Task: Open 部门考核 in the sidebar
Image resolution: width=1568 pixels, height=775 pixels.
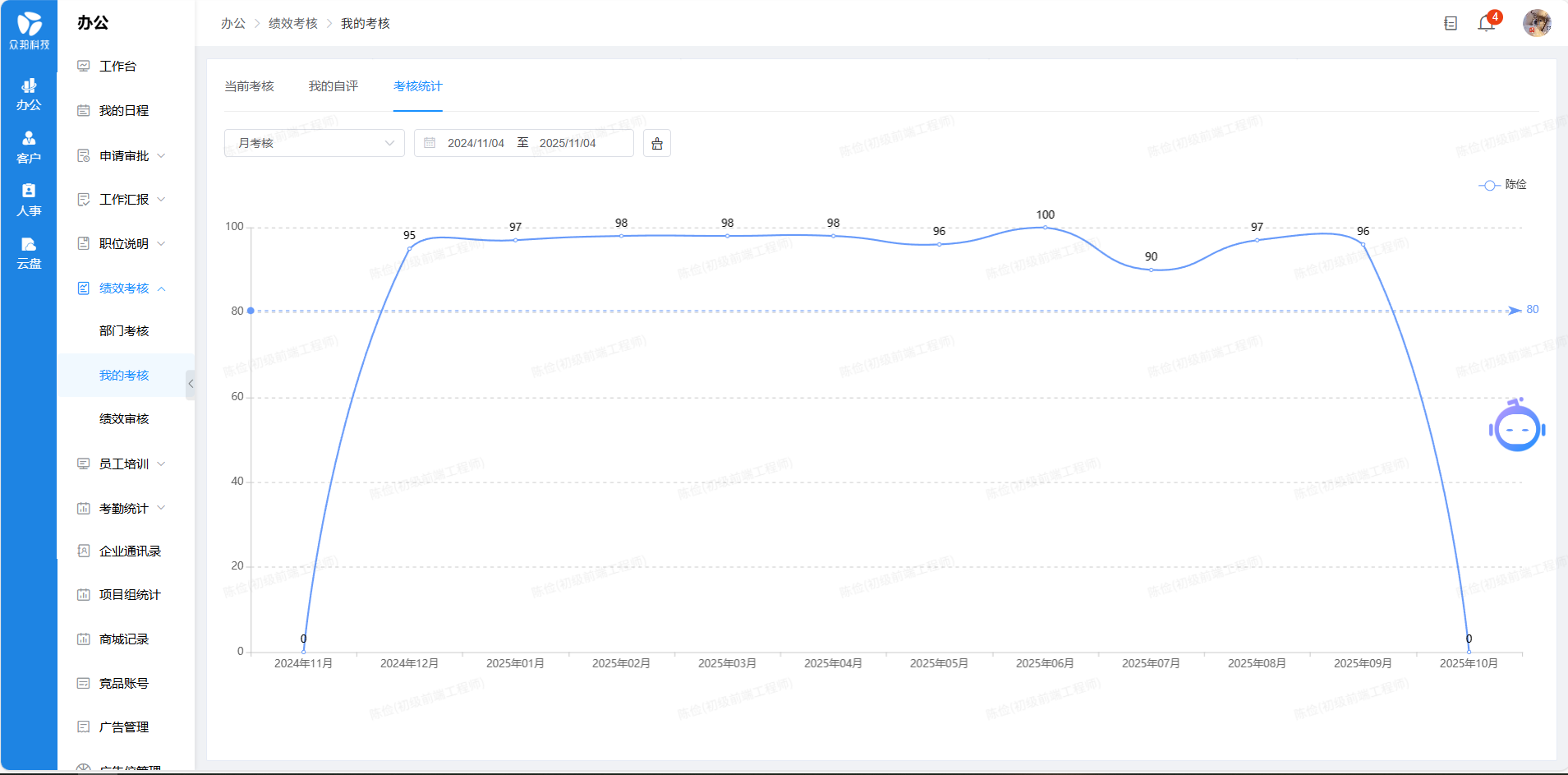Action: [124, 331]
